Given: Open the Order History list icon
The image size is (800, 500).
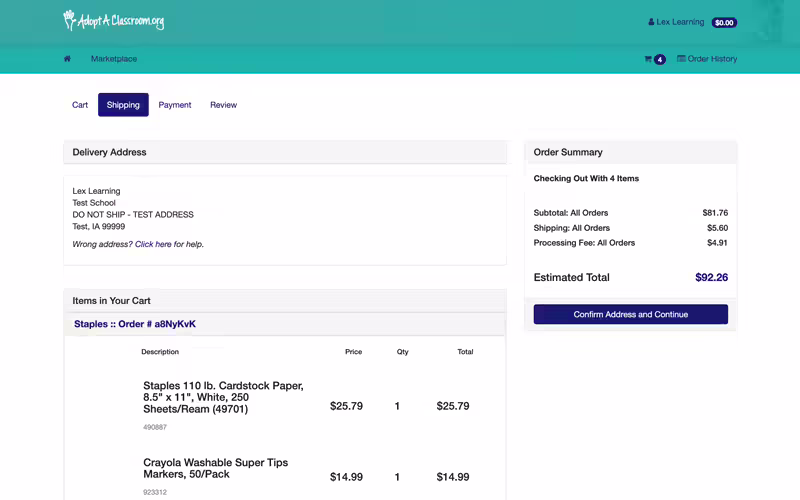Looking at the screenshot, I should (x=681, y=59).
